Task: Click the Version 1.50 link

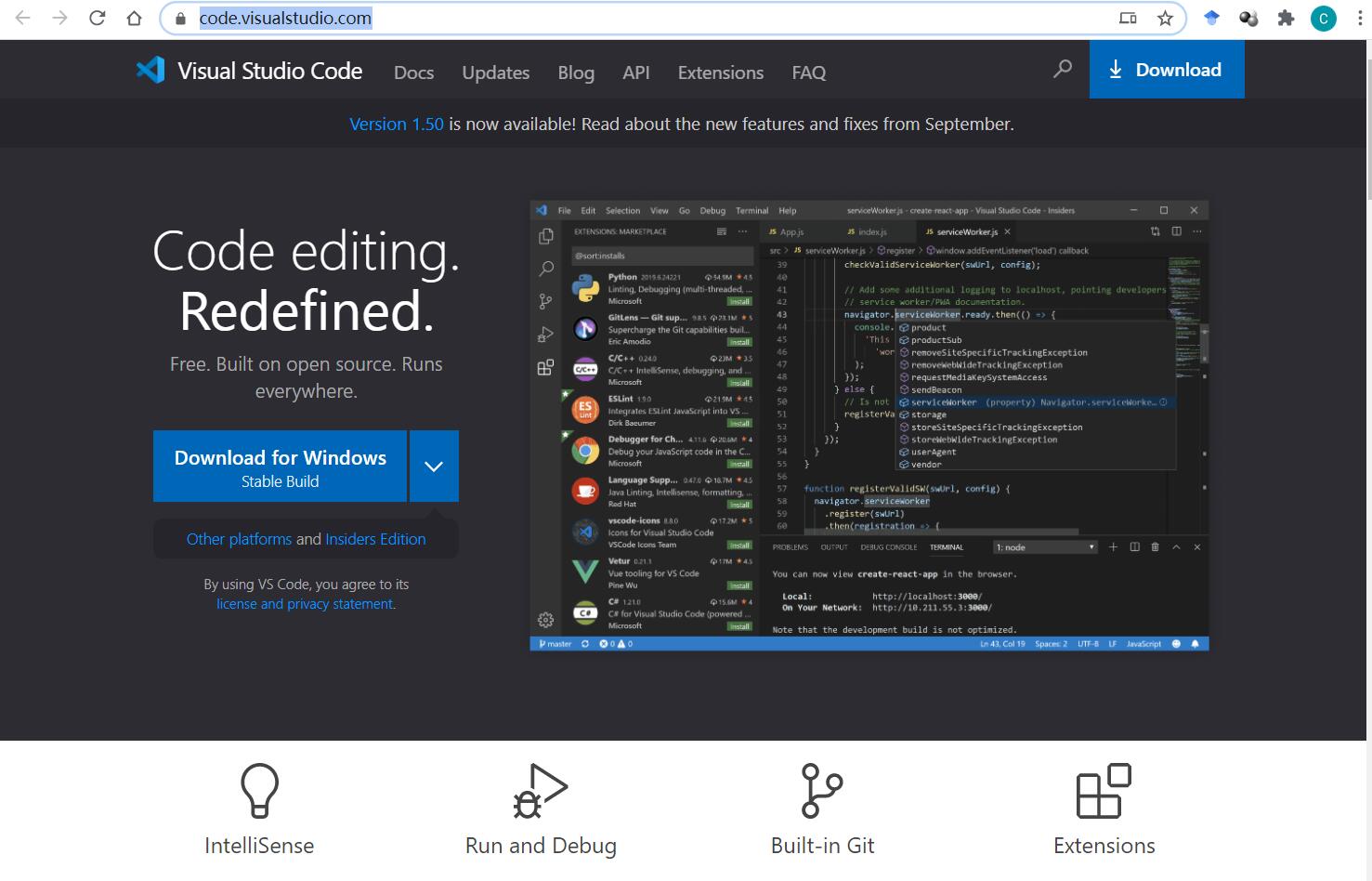Action: tap(396, 123)
